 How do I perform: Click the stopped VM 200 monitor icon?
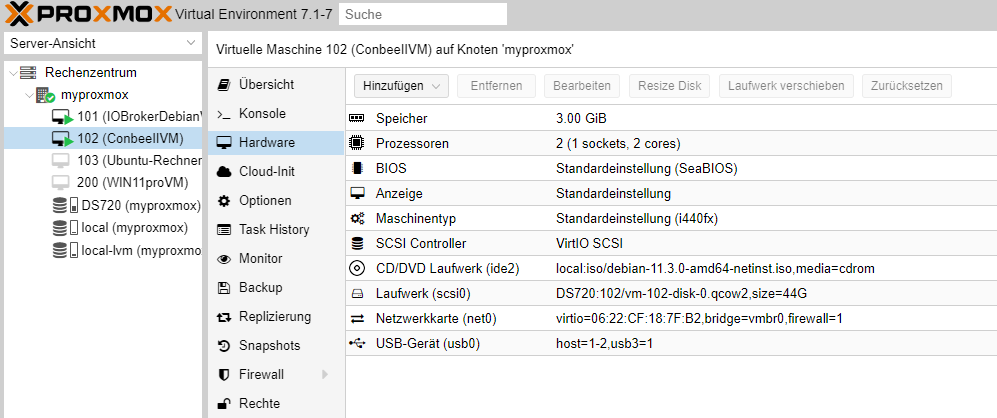(x=60, y=183)
